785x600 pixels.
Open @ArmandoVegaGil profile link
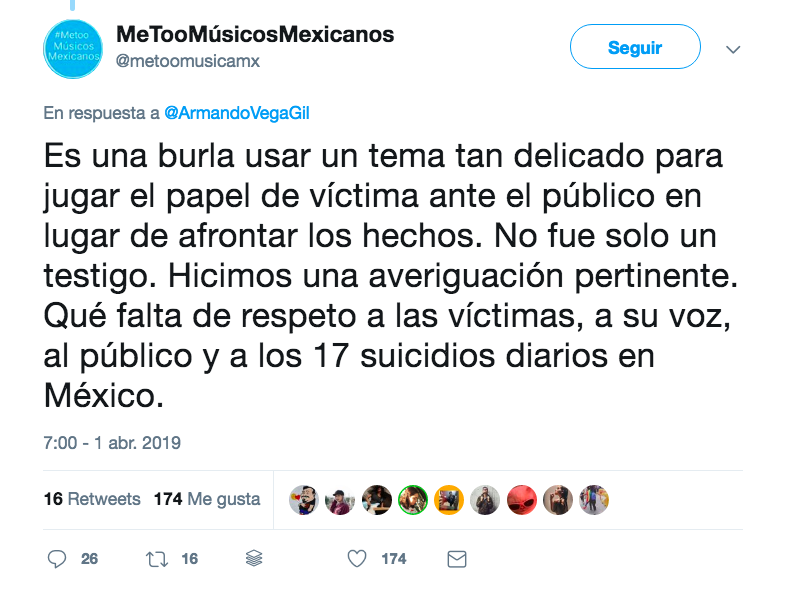(x=237, y=113)
